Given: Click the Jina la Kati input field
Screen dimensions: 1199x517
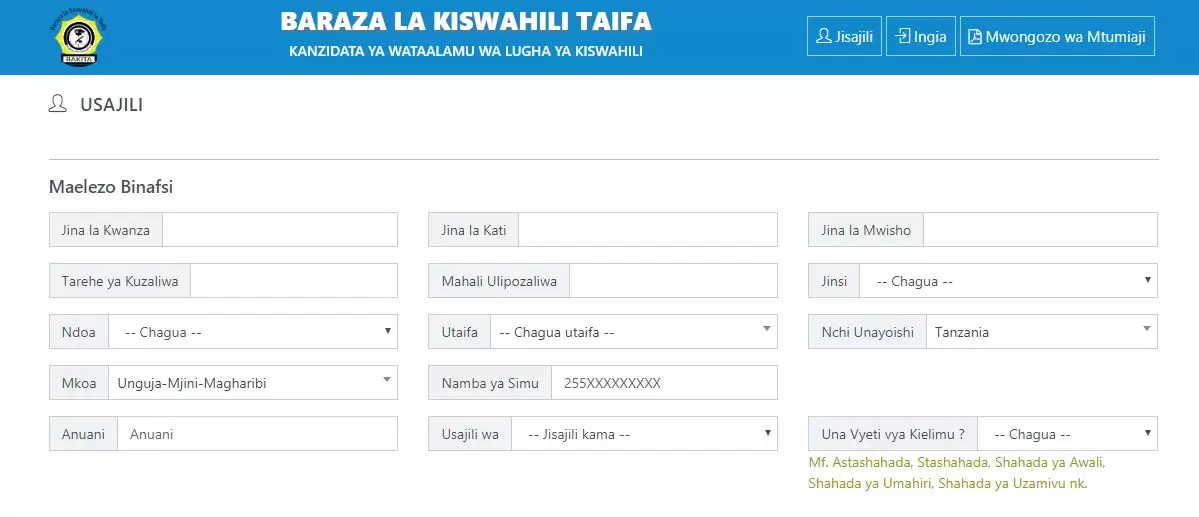Looking at the screenshot, I should tap(648, 229).
